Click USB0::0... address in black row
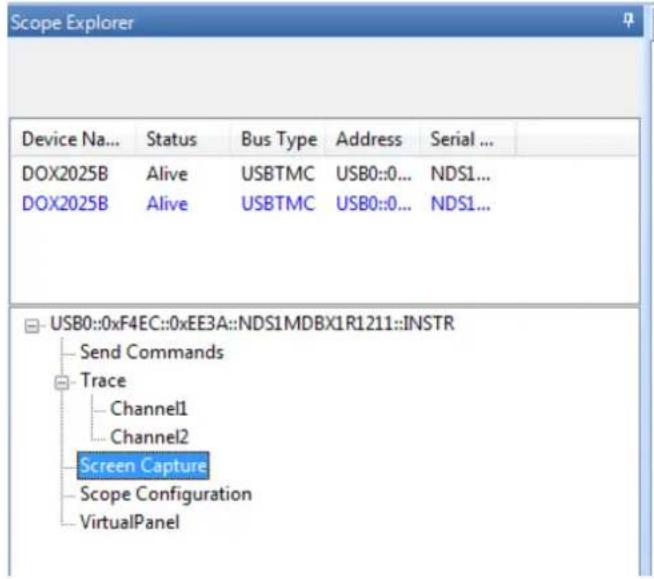Viewport: 654px width, 579px height. [x=374, y=174]
